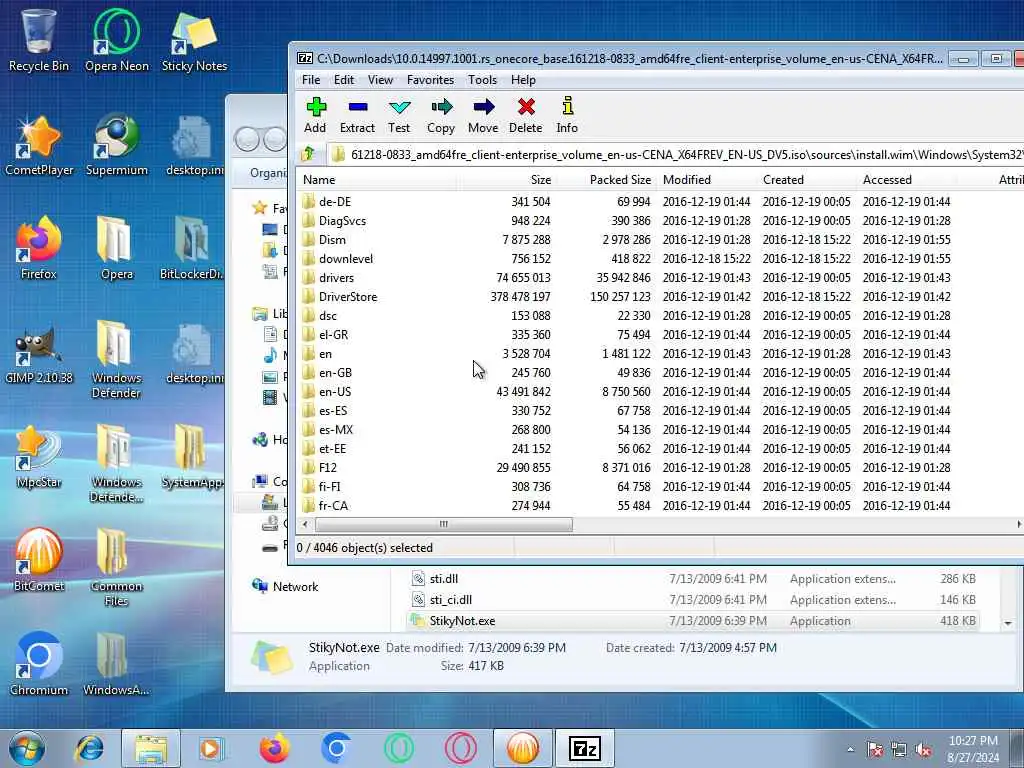Open the Edit menu

344,80
